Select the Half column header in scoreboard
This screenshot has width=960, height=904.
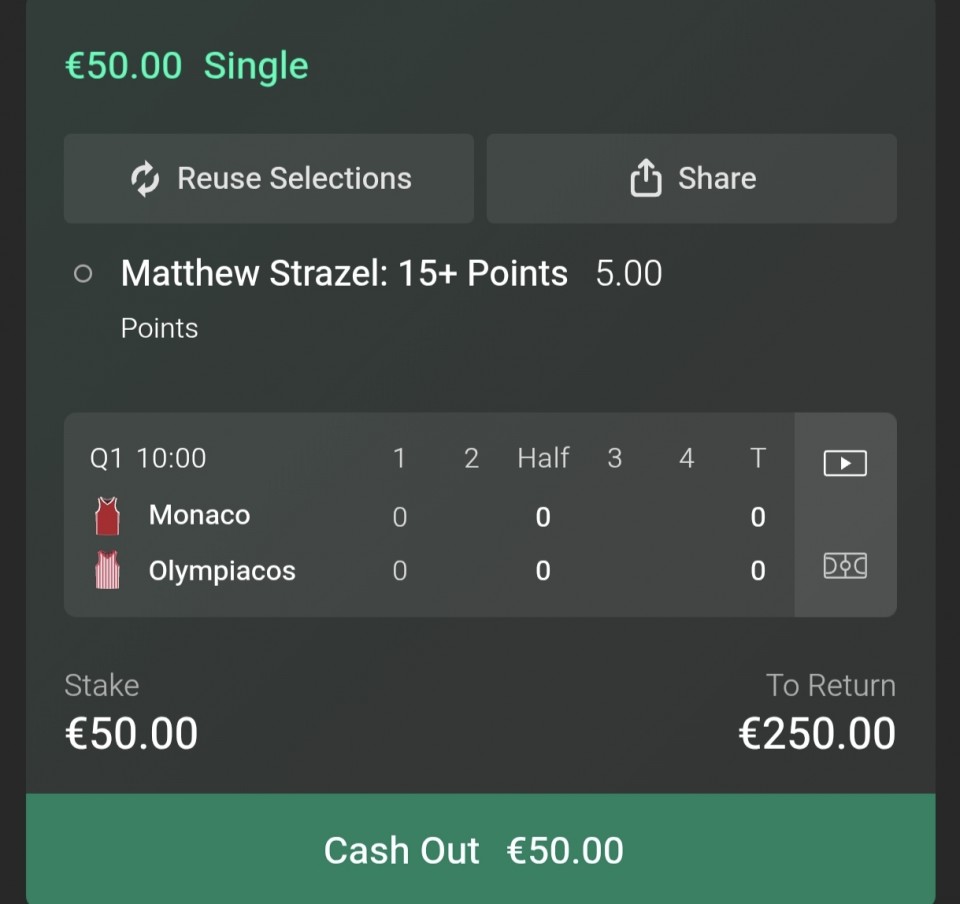pos(543,458)
